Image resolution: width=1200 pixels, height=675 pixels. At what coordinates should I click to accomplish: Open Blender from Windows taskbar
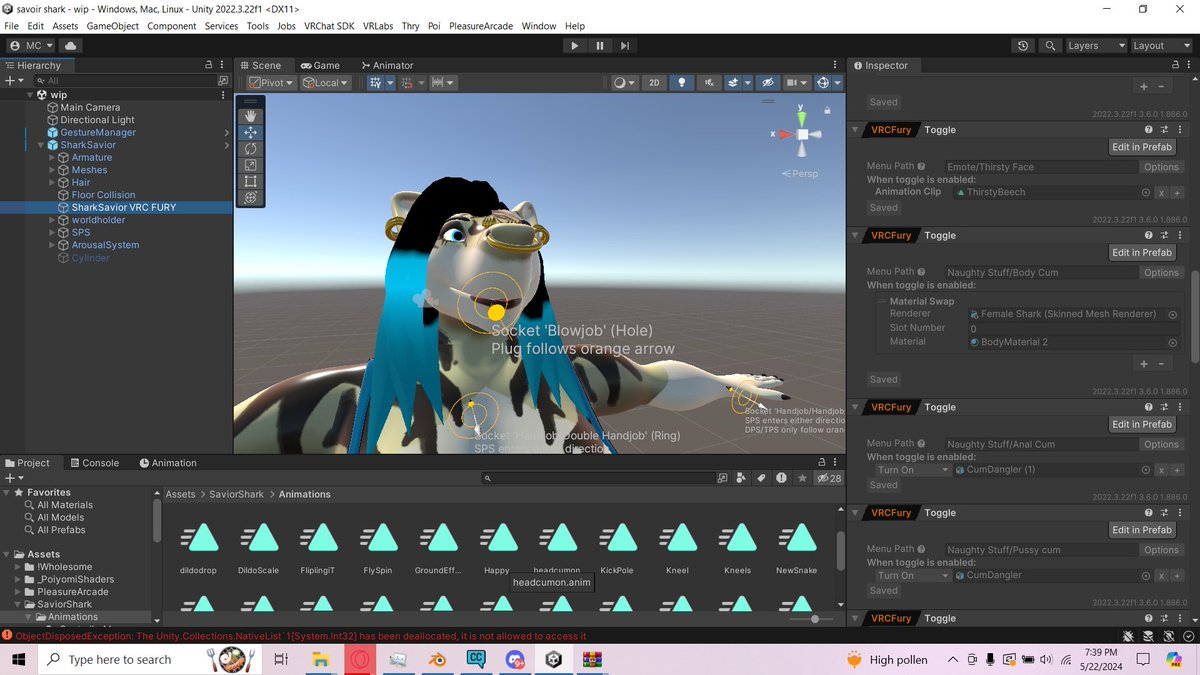tap(435, 660)
